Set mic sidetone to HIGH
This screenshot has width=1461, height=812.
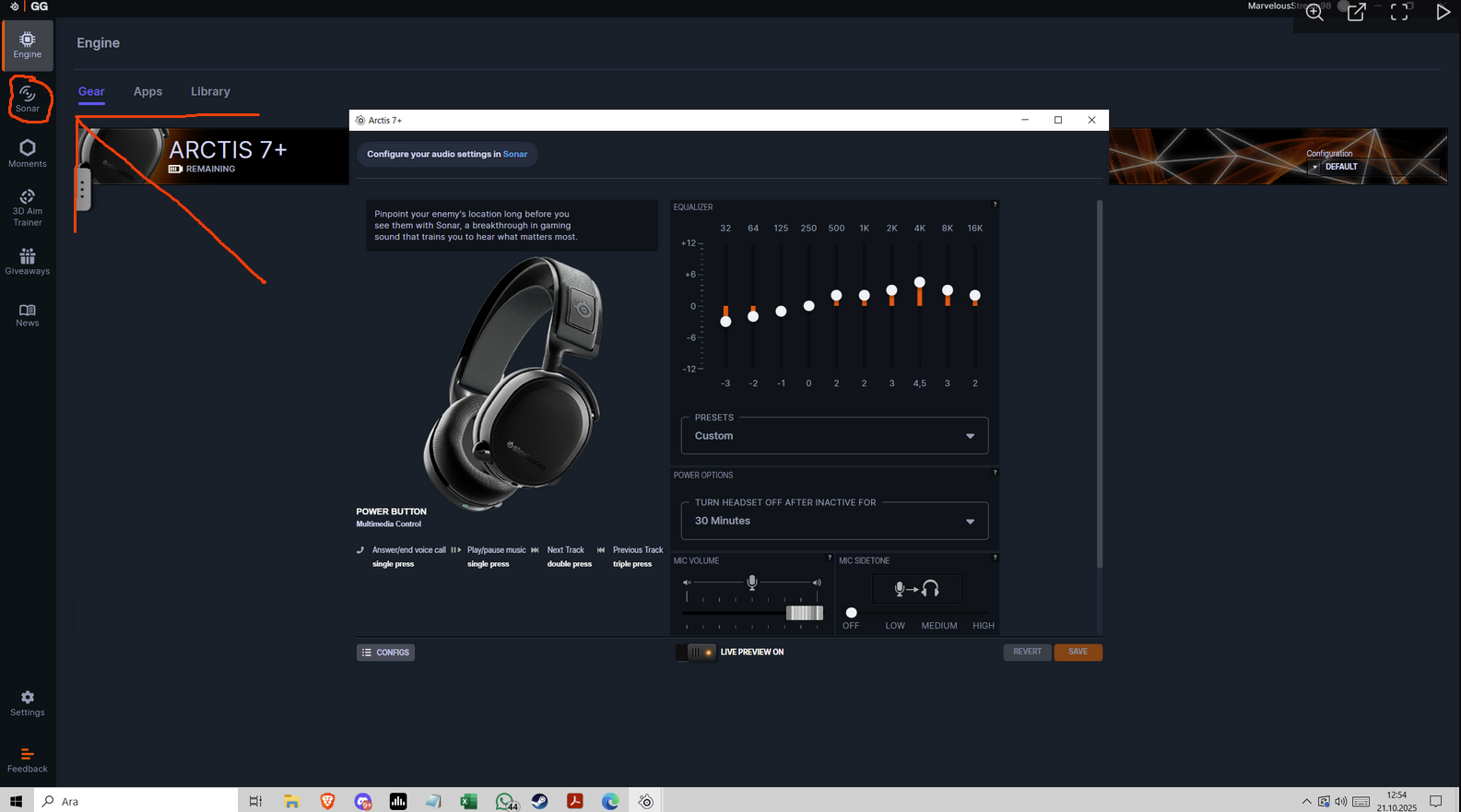tap(984, 626)
